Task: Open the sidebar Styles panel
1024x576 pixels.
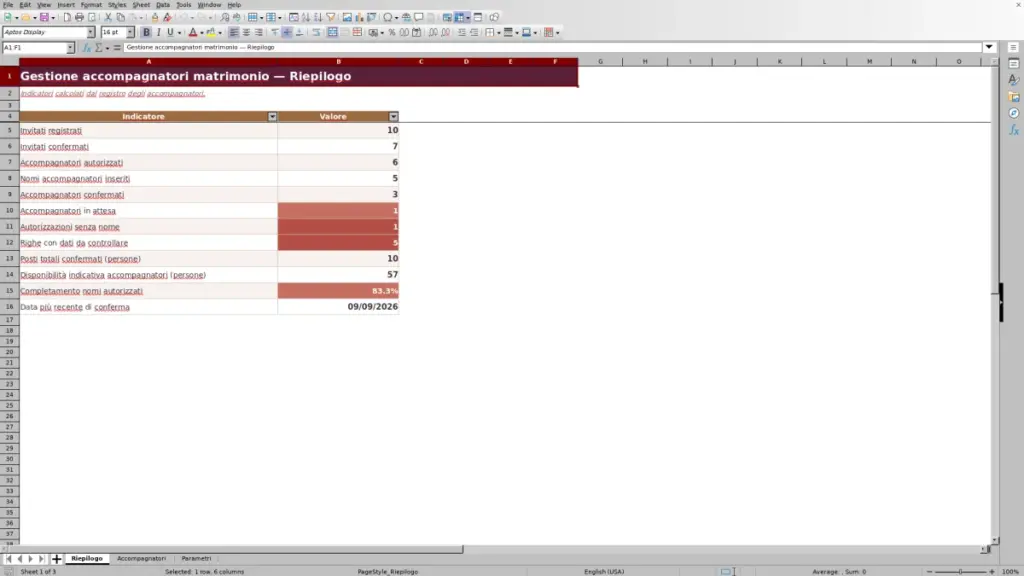Action: pos(1014,80)
